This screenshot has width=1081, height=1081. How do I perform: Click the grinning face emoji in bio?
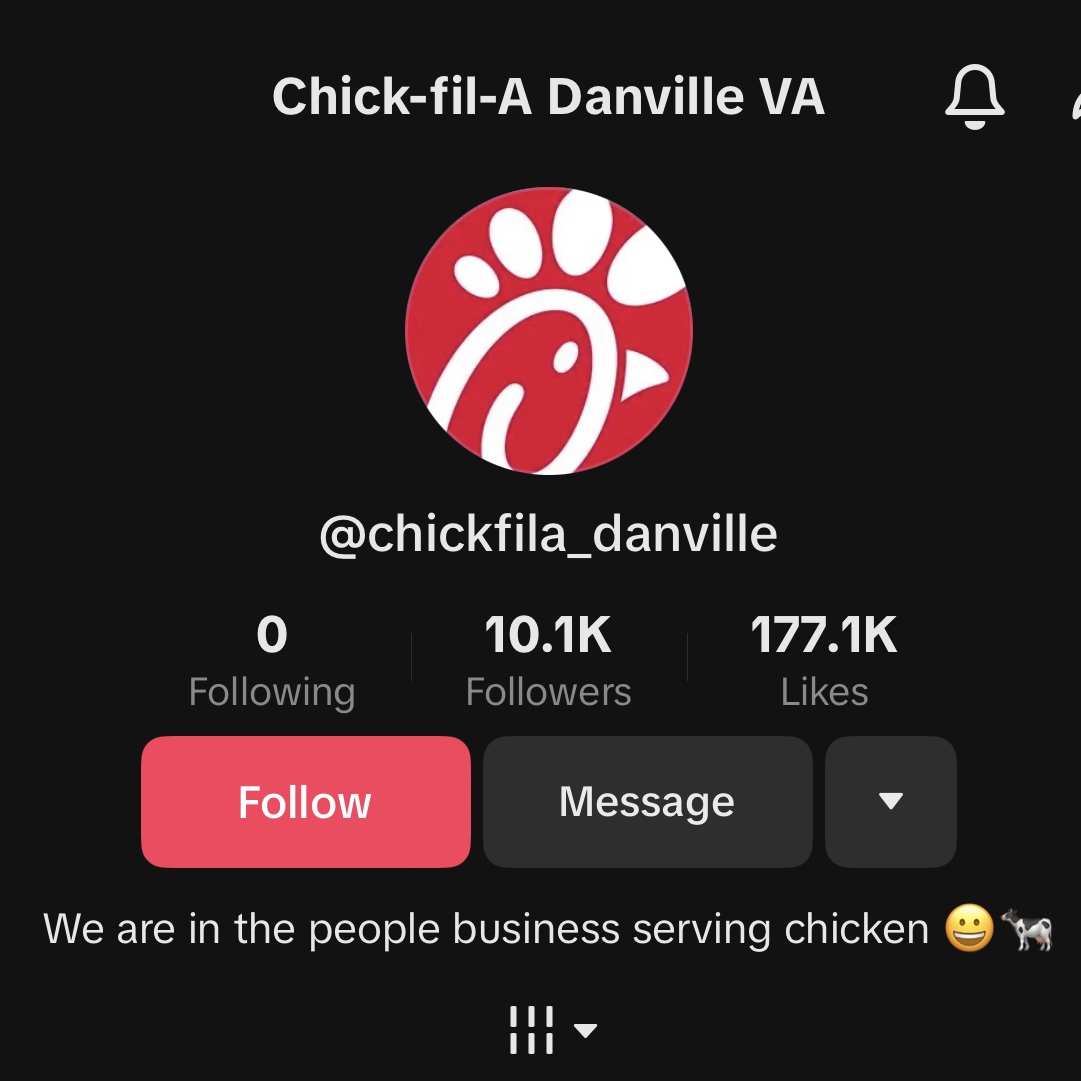pyautogui.click(x=969, y=928)
